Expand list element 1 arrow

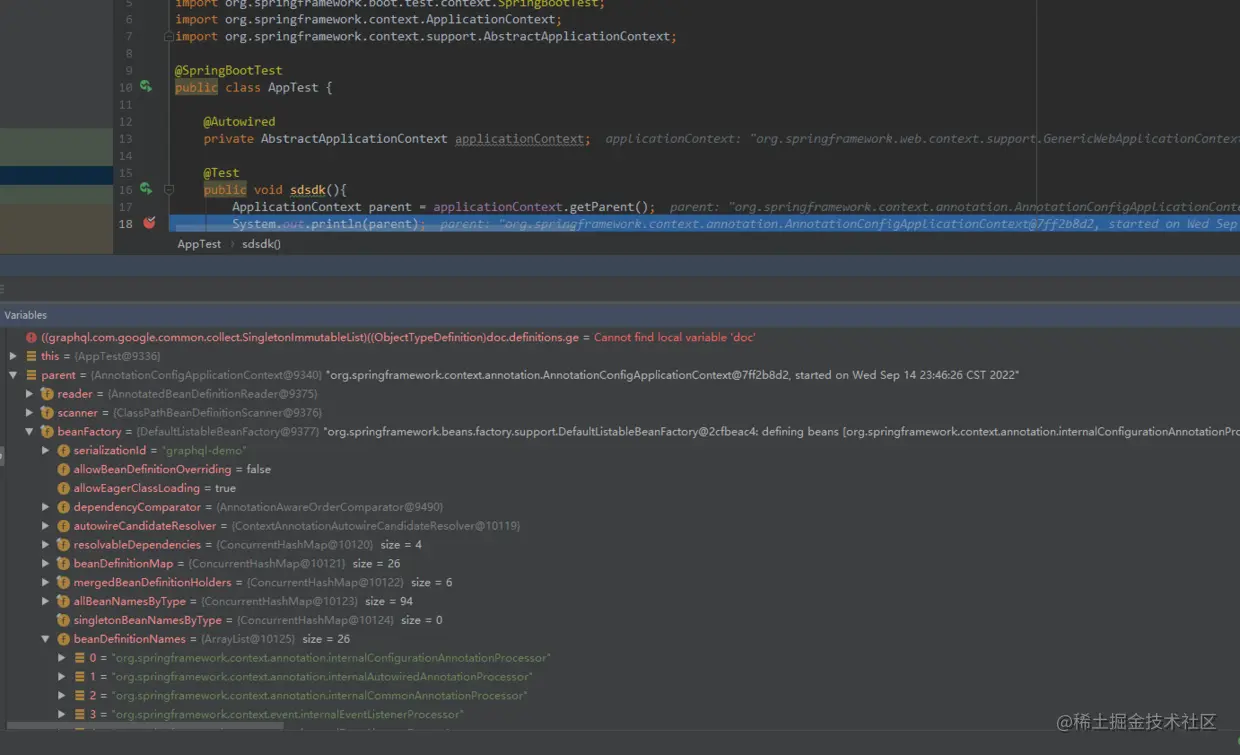(61, 677)
